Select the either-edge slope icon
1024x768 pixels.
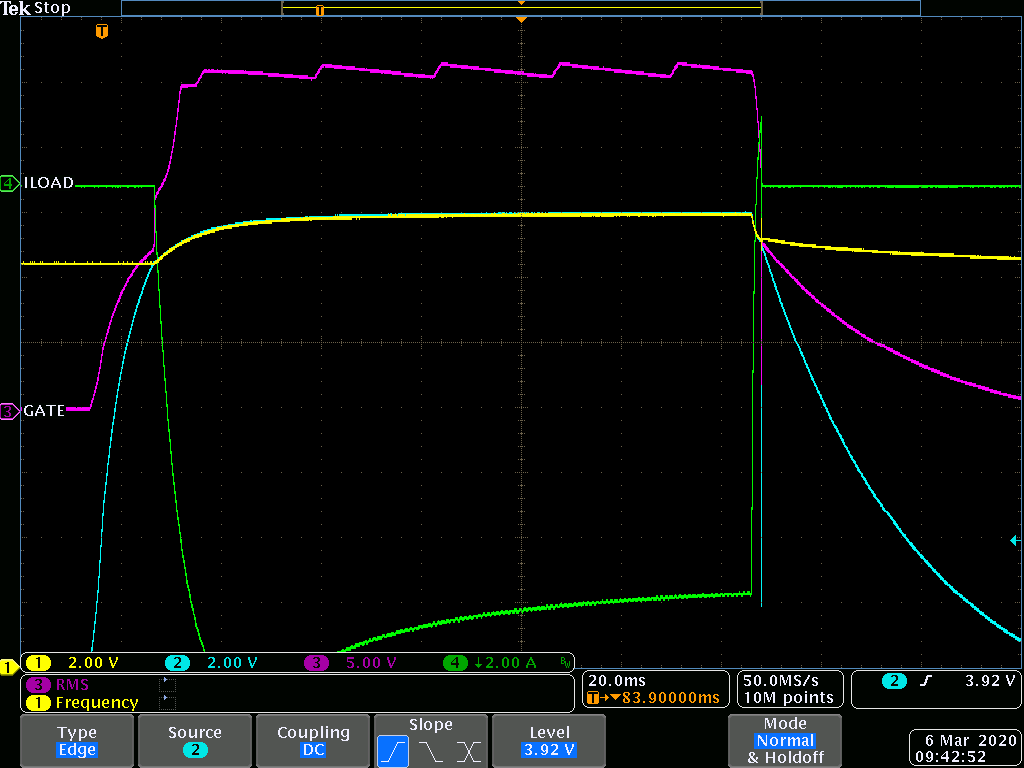coord(468,752)
